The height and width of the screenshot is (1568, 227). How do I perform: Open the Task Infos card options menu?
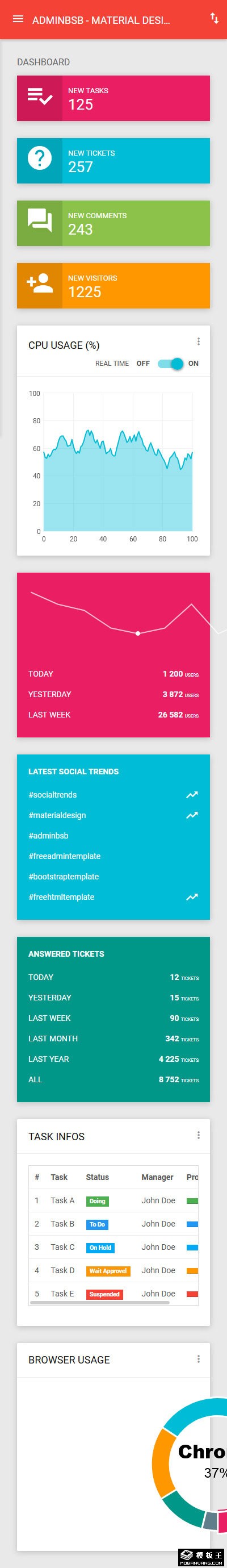pyautogui.click(x=199, y=1135)
